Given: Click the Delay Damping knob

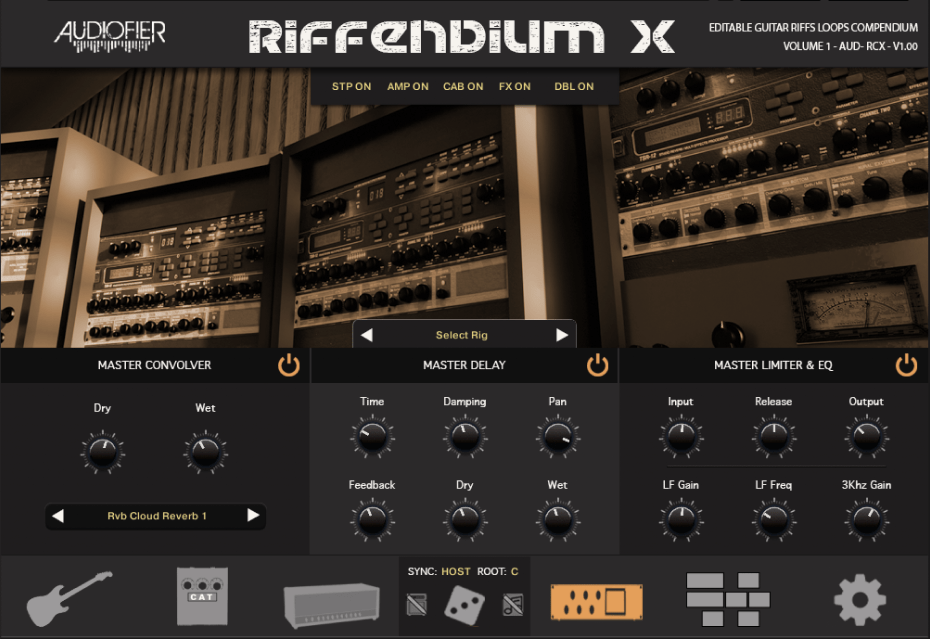Looking at the screenshot, I should tap(464, 437).
